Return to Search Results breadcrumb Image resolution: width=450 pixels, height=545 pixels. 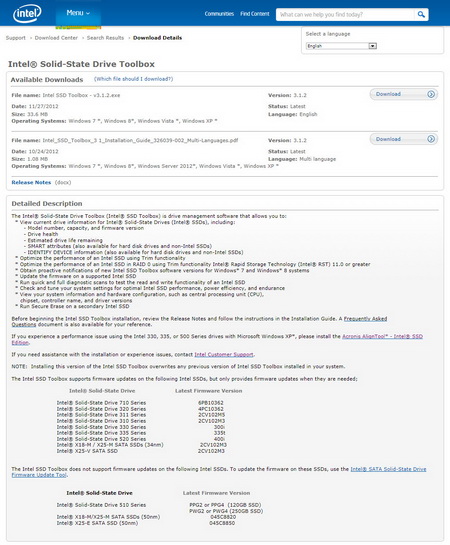105,38
